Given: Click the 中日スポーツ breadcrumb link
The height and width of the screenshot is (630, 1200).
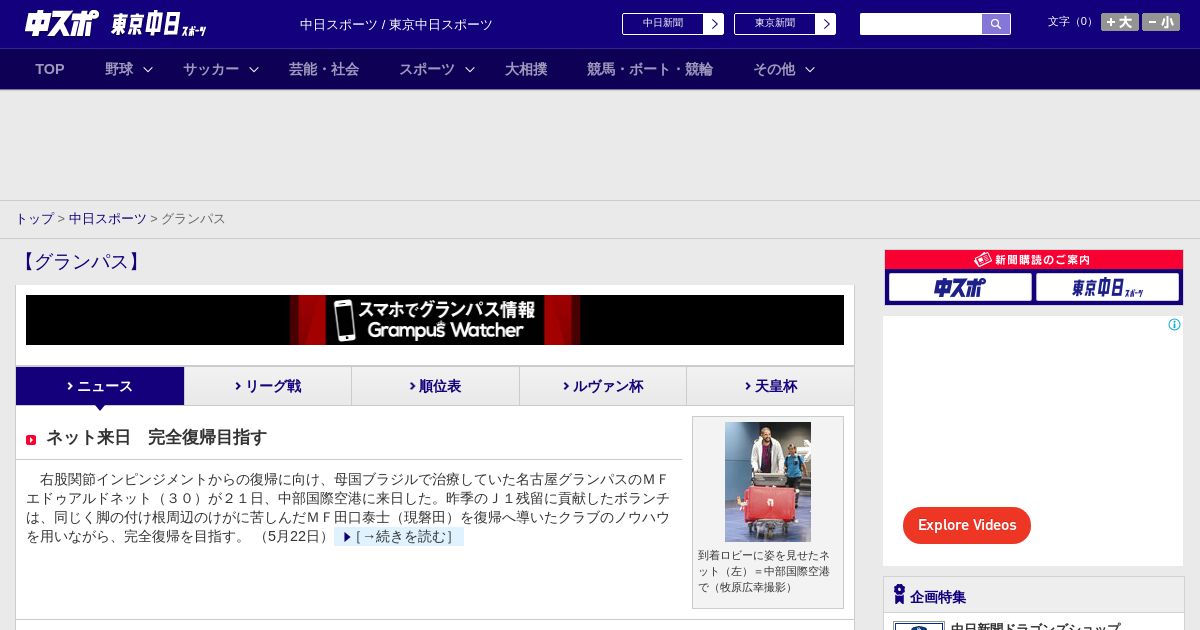Looking at the screenshot, I should pyautogui.click(x=108, y=219).
